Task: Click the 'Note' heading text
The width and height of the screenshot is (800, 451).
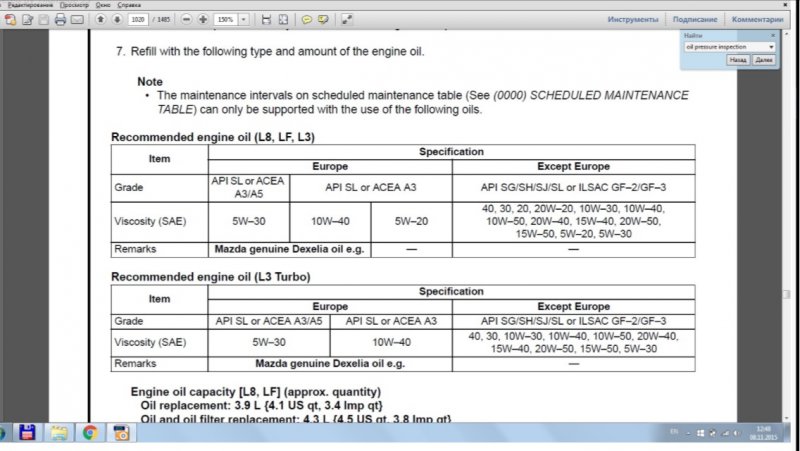Action: pos(150,82)
